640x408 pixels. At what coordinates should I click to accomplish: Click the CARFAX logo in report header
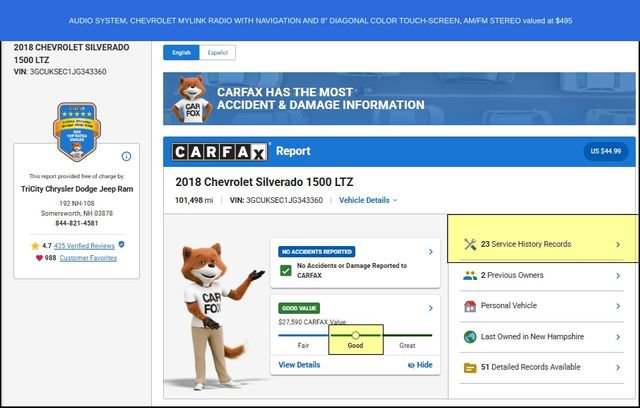219,152
